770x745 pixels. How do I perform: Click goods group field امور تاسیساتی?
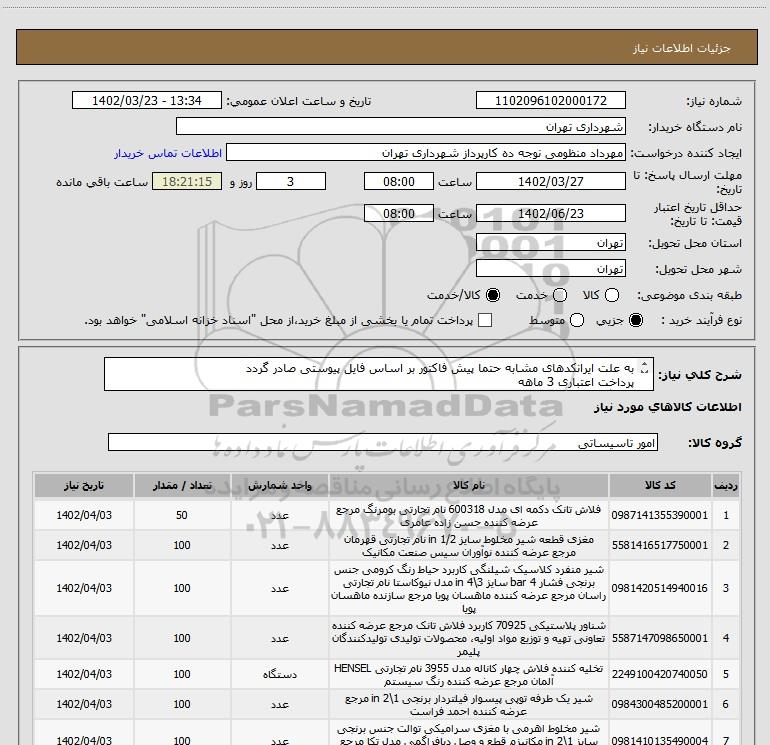click(383, 442)
